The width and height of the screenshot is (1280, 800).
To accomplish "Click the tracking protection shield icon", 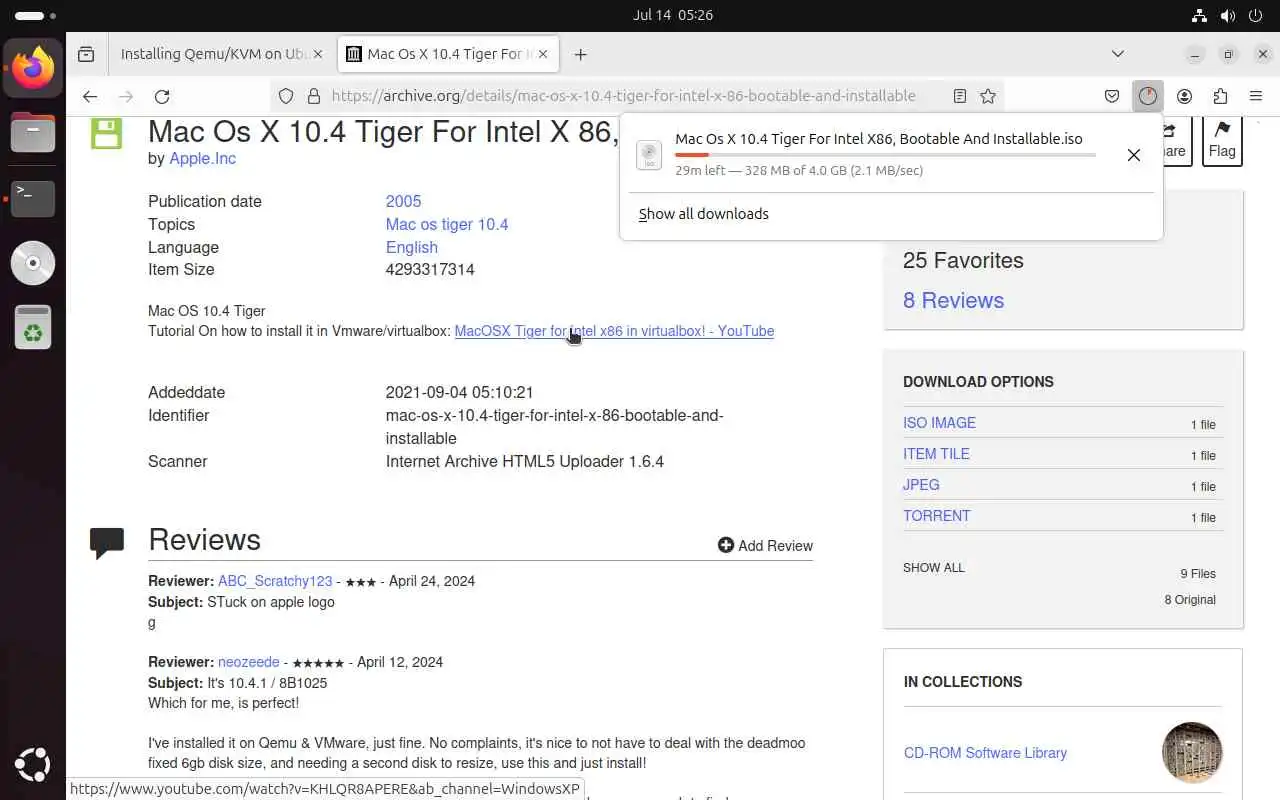I will (286, 96).
